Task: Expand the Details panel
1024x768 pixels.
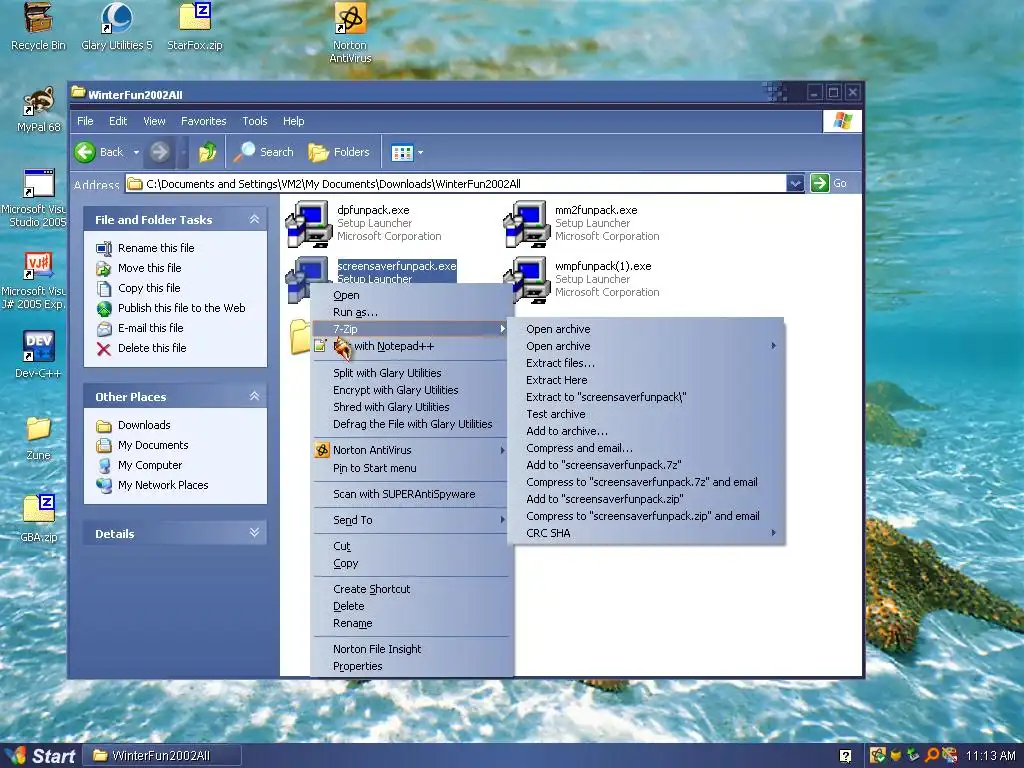Action: 254,533
